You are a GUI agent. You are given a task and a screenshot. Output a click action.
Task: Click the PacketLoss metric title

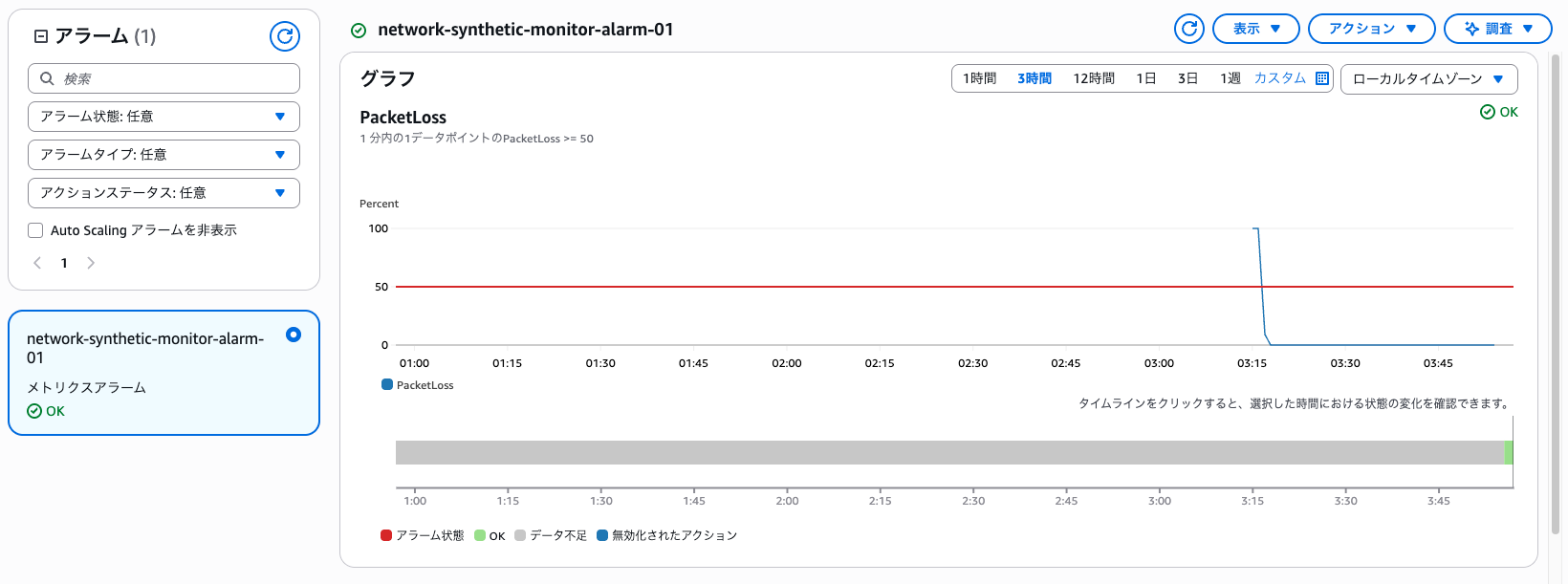pos(403,118)
